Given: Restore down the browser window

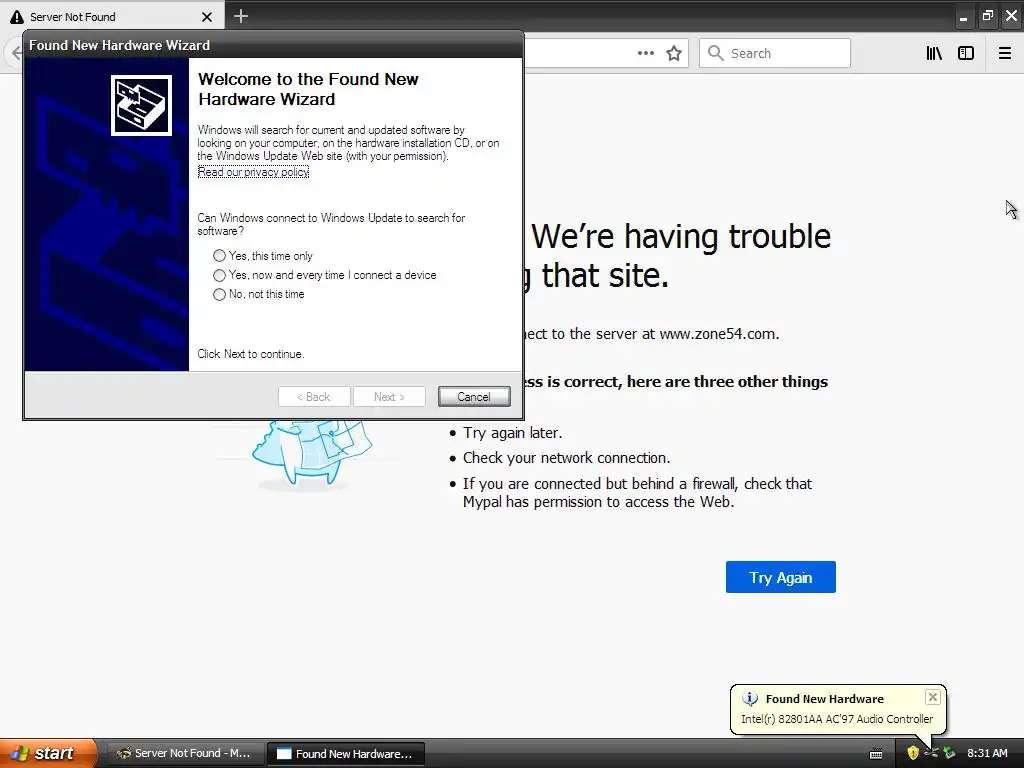Looking at the screenshot, I should coord(987,16).
